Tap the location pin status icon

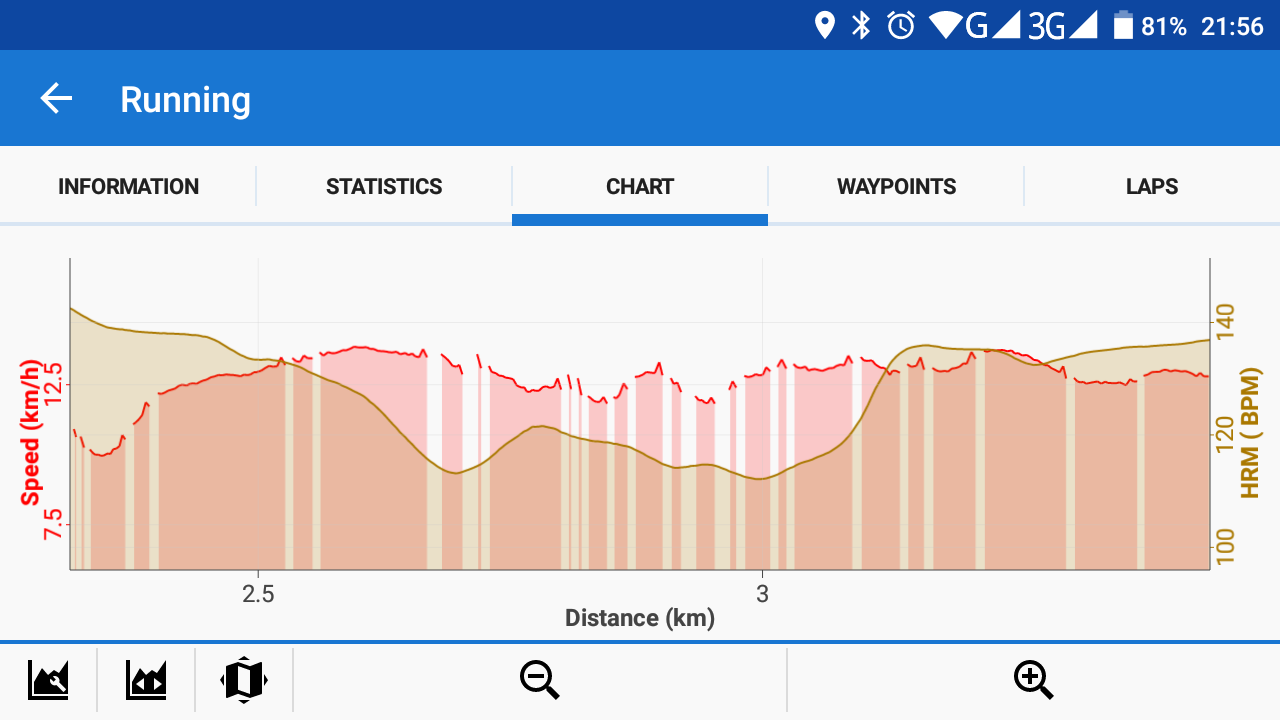pyautogui.click(x=824, y=25)
